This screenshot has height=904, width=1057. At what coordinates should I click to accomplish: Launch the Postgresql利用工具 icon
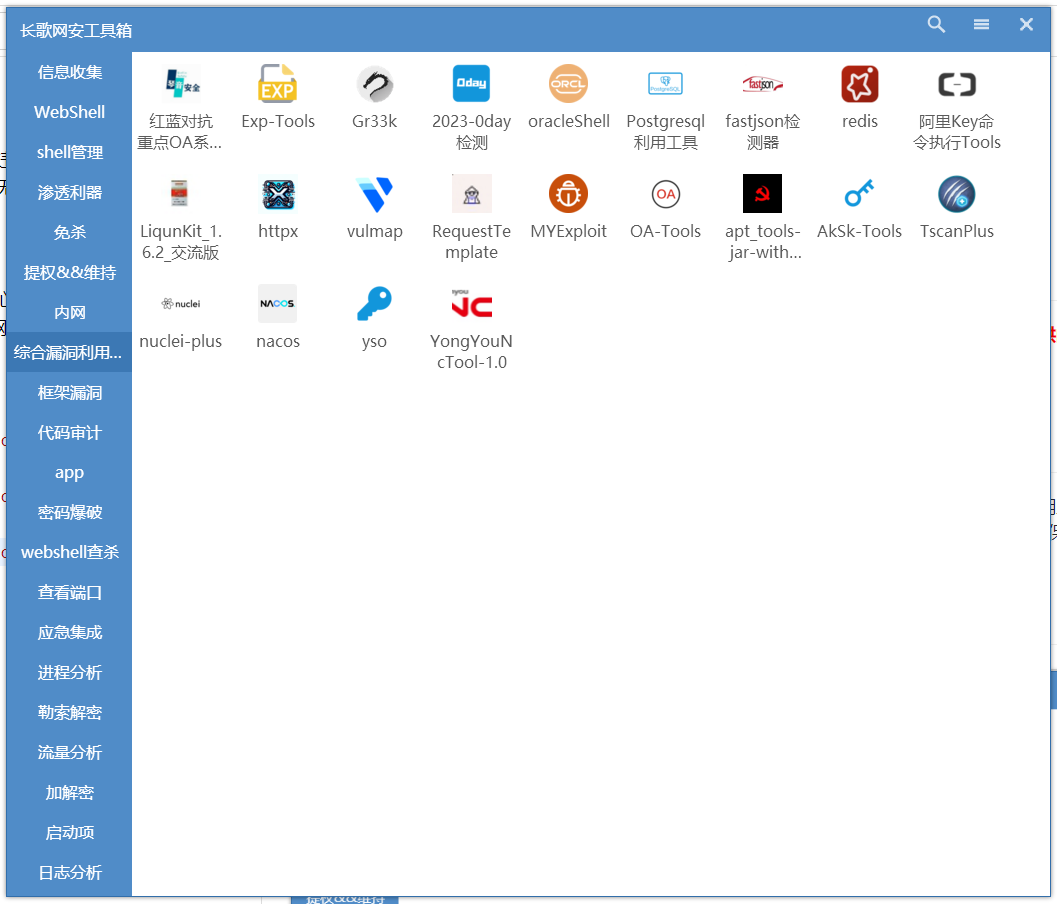click(x=665, y=84)
